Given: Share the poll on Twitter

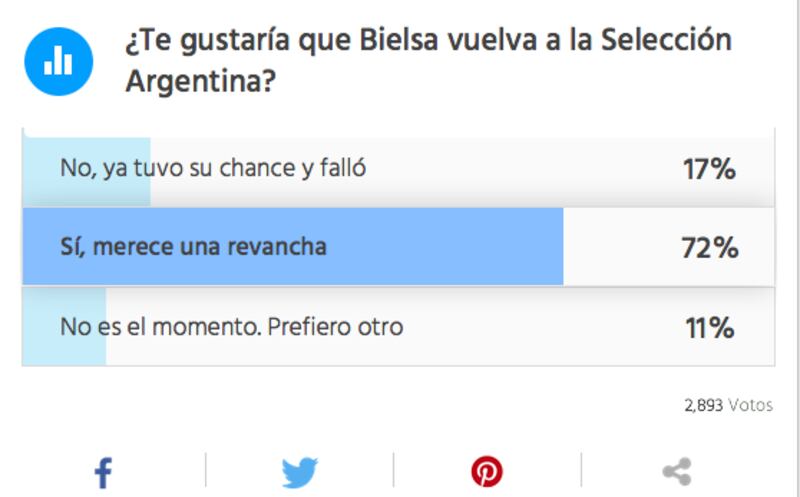Looking at the screenshot, I should pyautogui.click(x=299, y=473).
